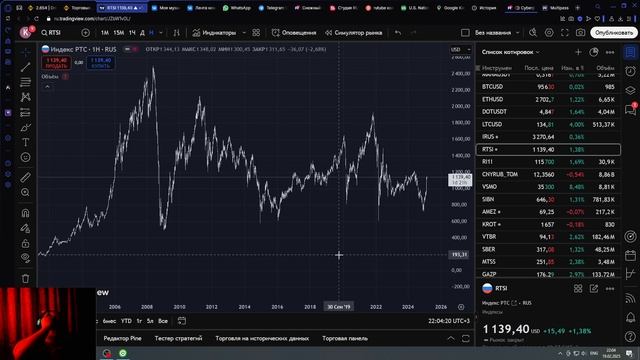
Task: Open the Тестер стратегий tab
Action: pos(178,338)
